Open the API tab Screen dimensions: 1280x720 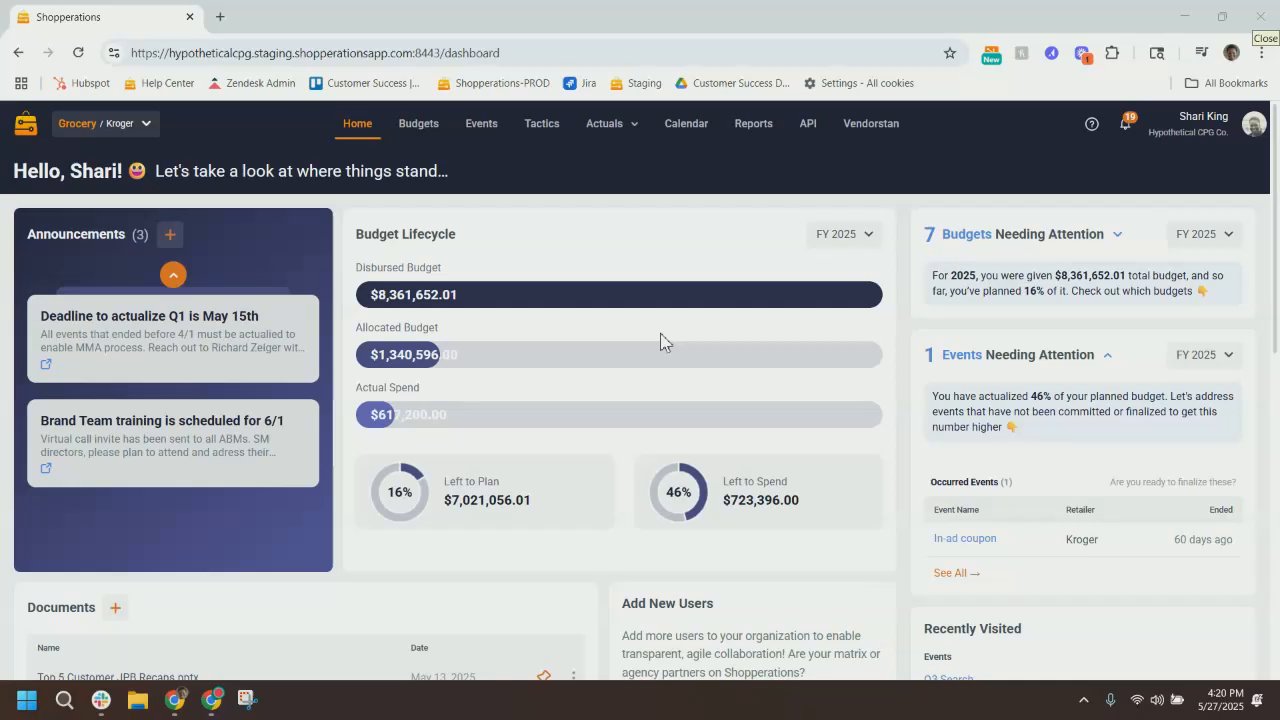(808, 124)
